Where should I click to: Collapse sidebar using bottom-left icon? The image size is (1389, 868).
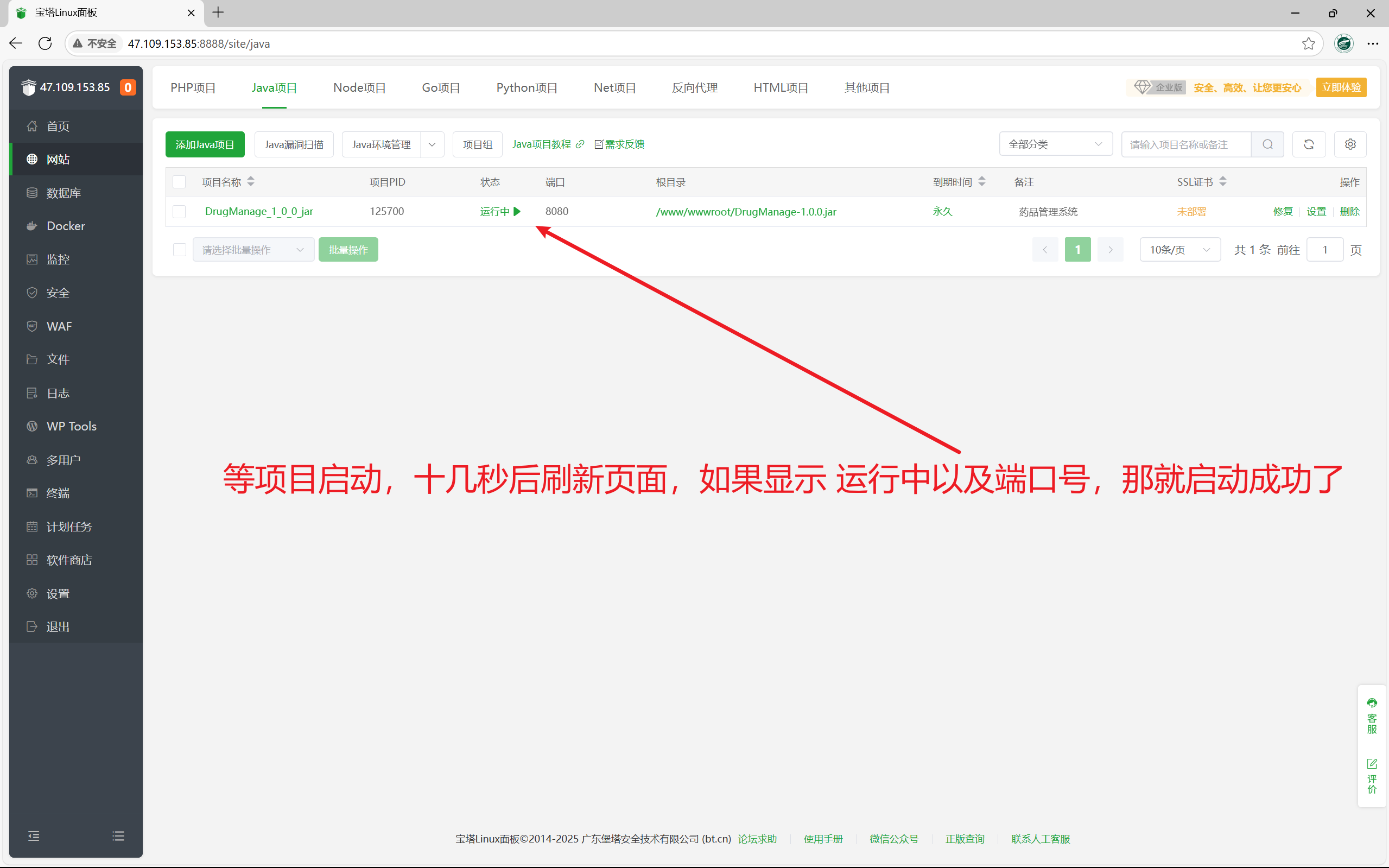[x=34, y=836]
